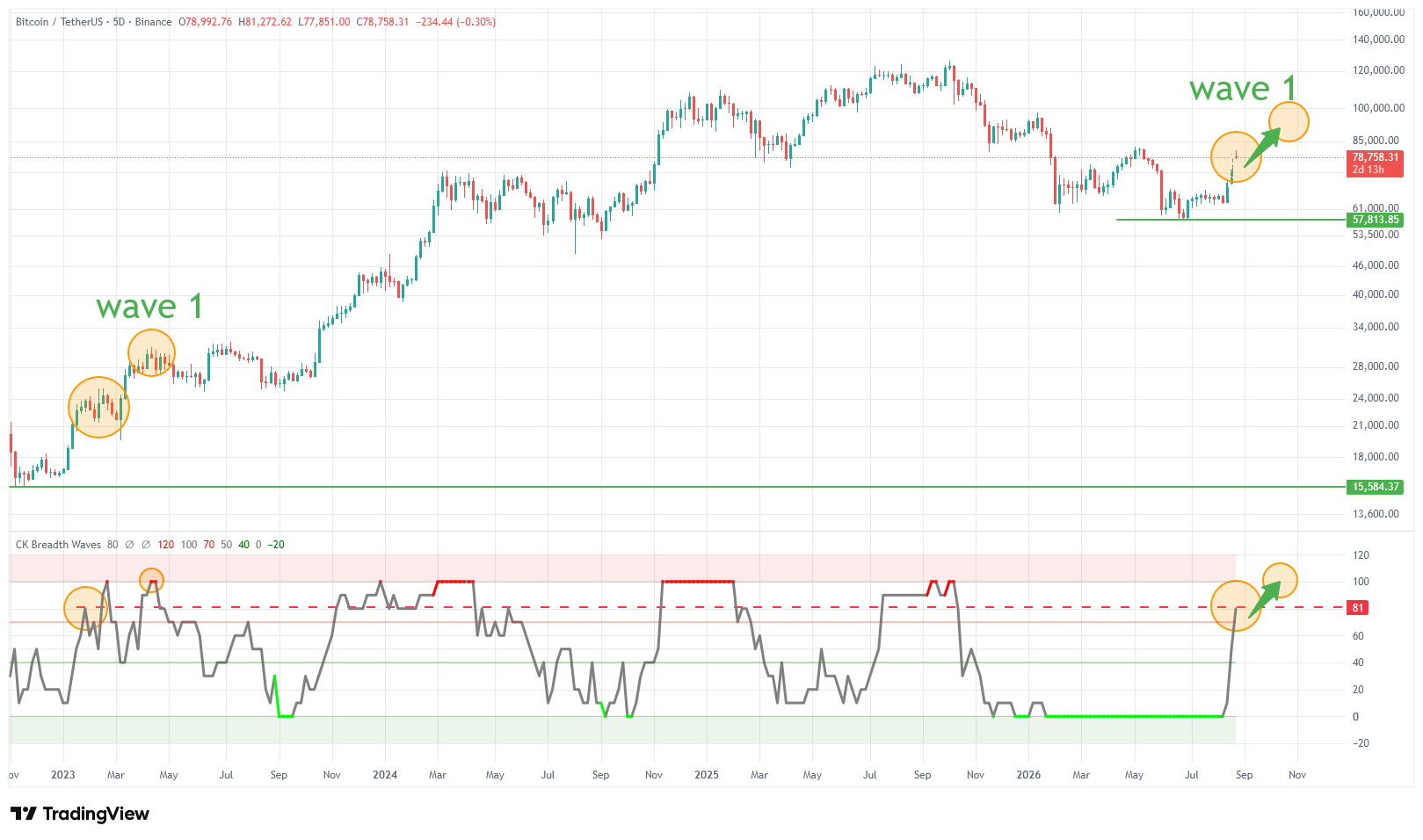Click the 53,500.00 price axis label

[1376, 235]
